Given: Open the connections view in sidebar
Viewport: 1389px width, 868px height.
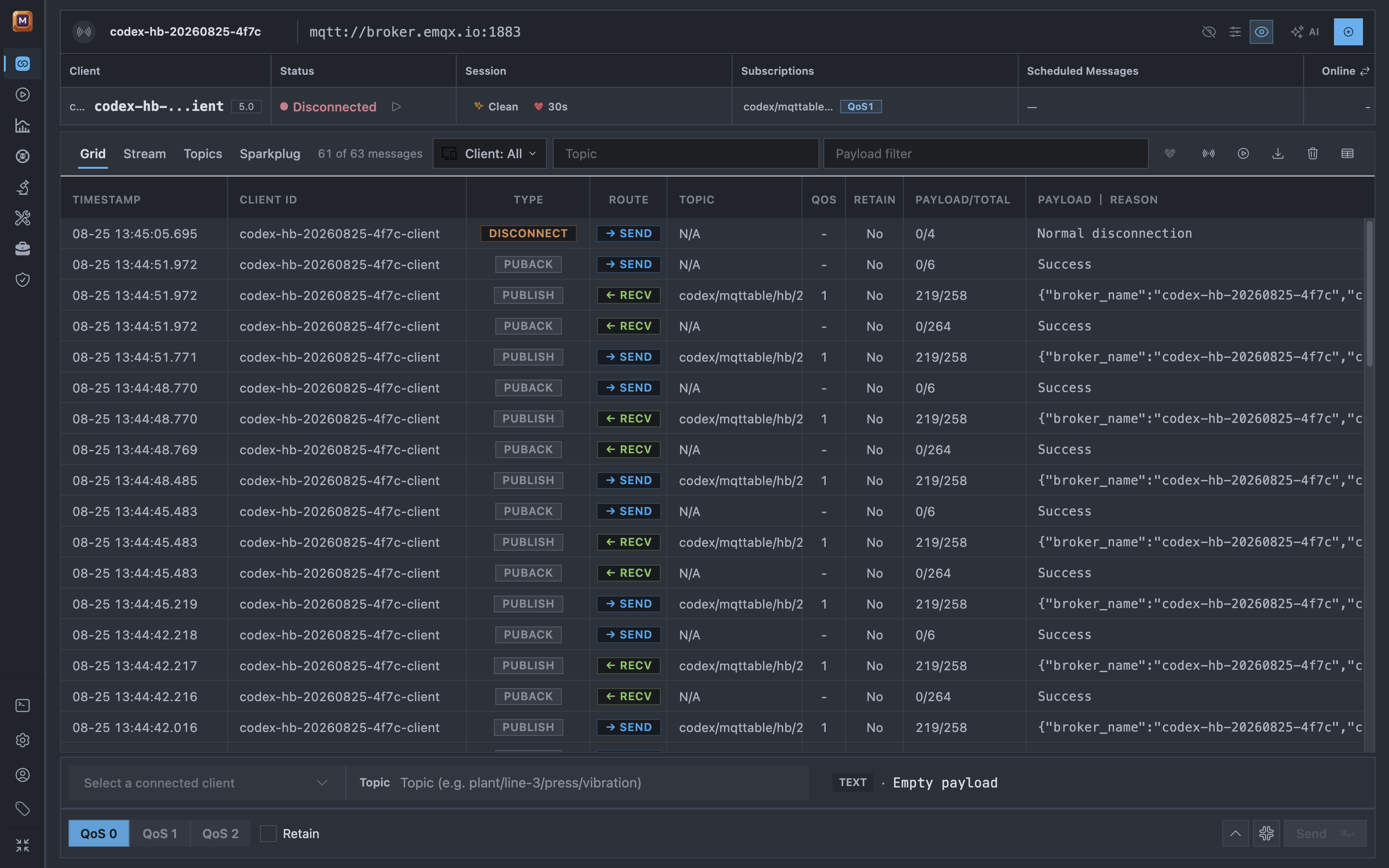Looking at the screenshot, I should pyautogui.click(x=22, y=64).
